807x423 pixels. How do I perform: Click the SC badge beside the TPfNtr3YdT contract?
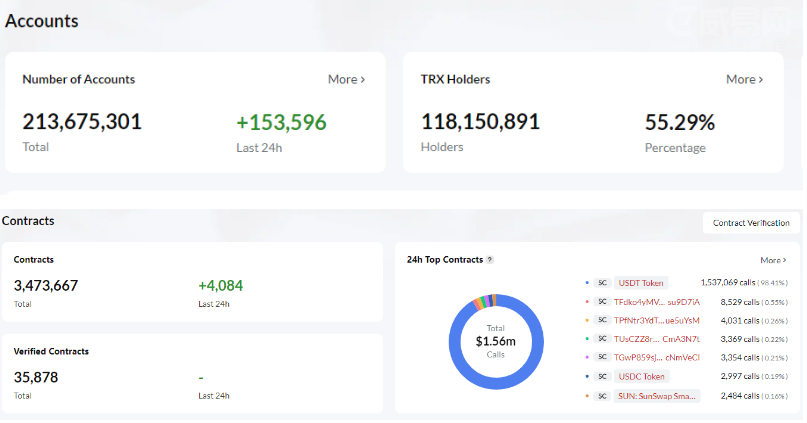[x=602, y=321]
